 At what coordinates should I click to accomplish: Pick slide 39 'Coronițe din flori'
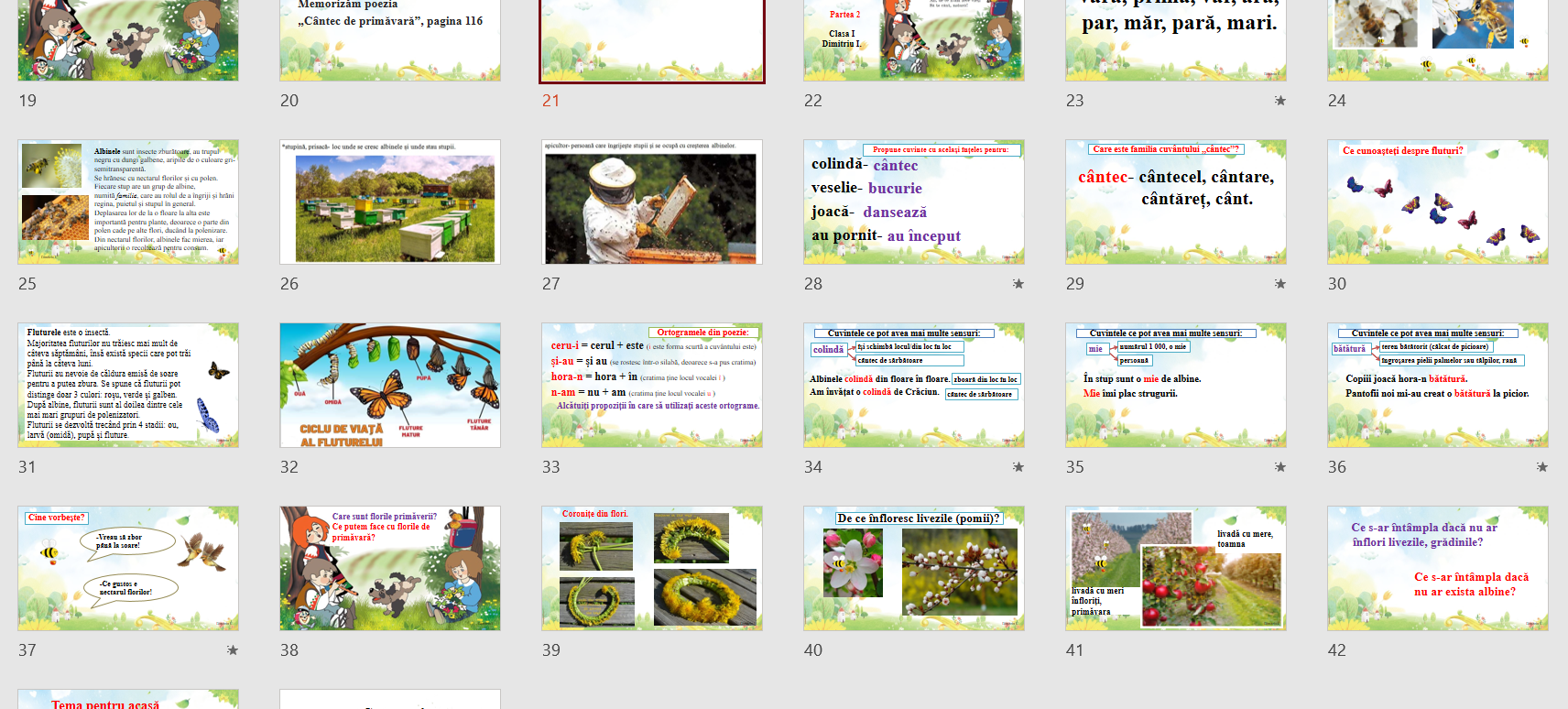click(651, 568)
